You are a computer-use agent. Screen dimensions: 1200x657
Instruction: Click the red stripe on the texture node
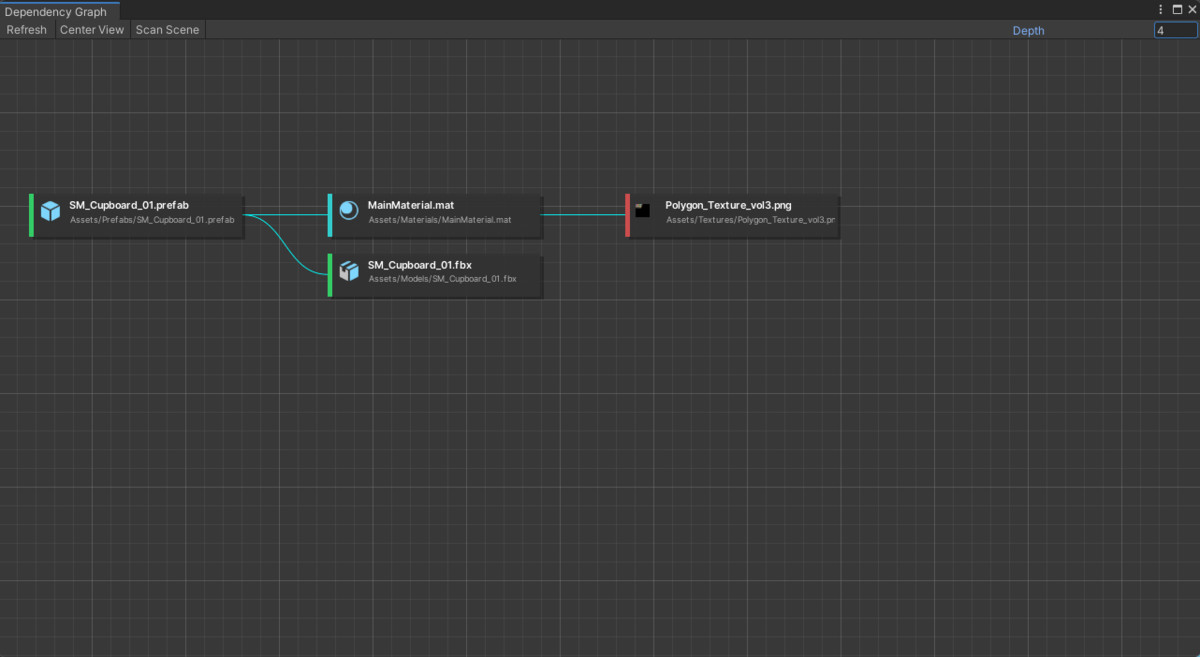tap(627, 215)
